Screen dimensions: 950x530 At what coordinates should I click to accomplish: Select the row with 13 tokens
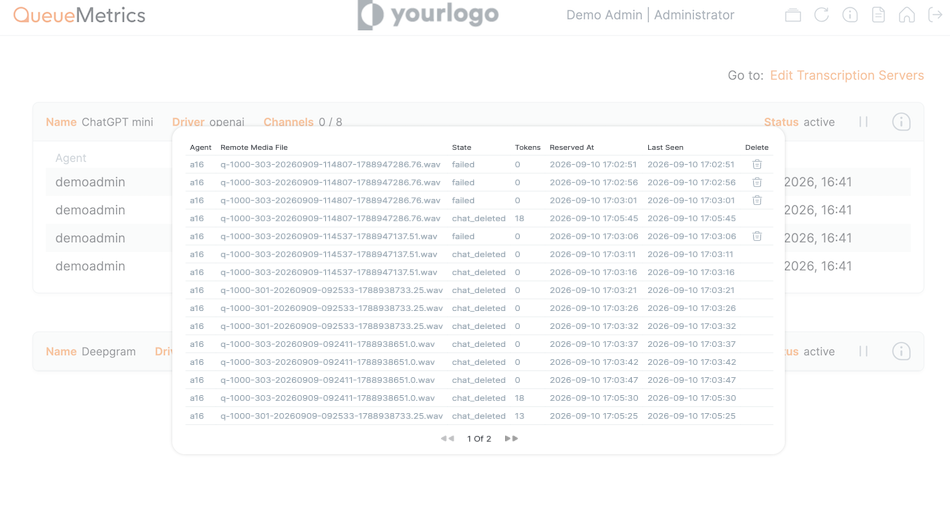[x=479, y=416]
